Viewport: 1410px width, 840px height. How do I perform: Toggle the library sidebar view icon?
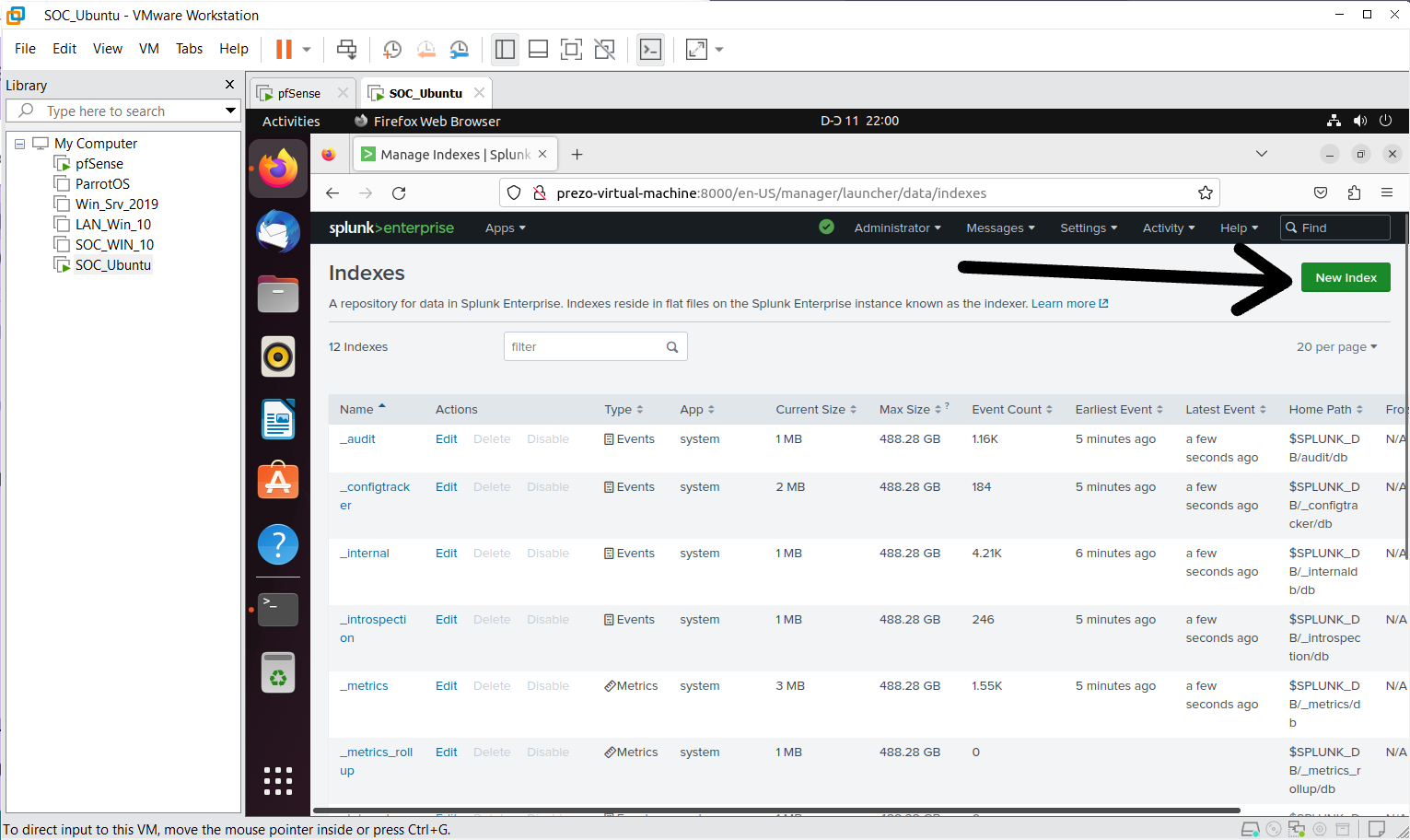pos(505,49)
